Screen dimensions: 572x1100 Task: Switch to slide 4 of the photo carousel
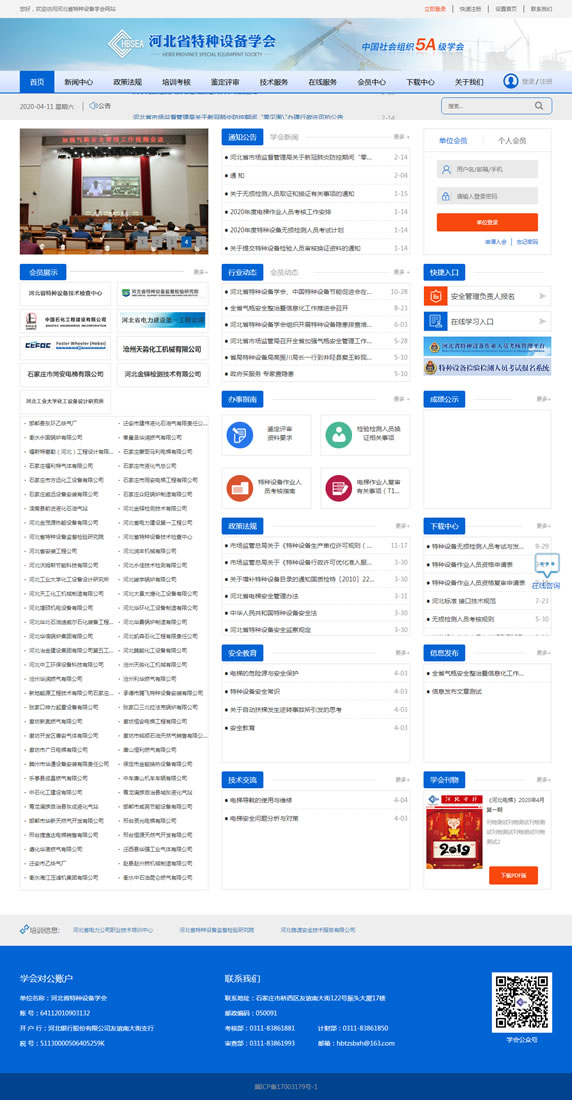[x=186, y=242]
